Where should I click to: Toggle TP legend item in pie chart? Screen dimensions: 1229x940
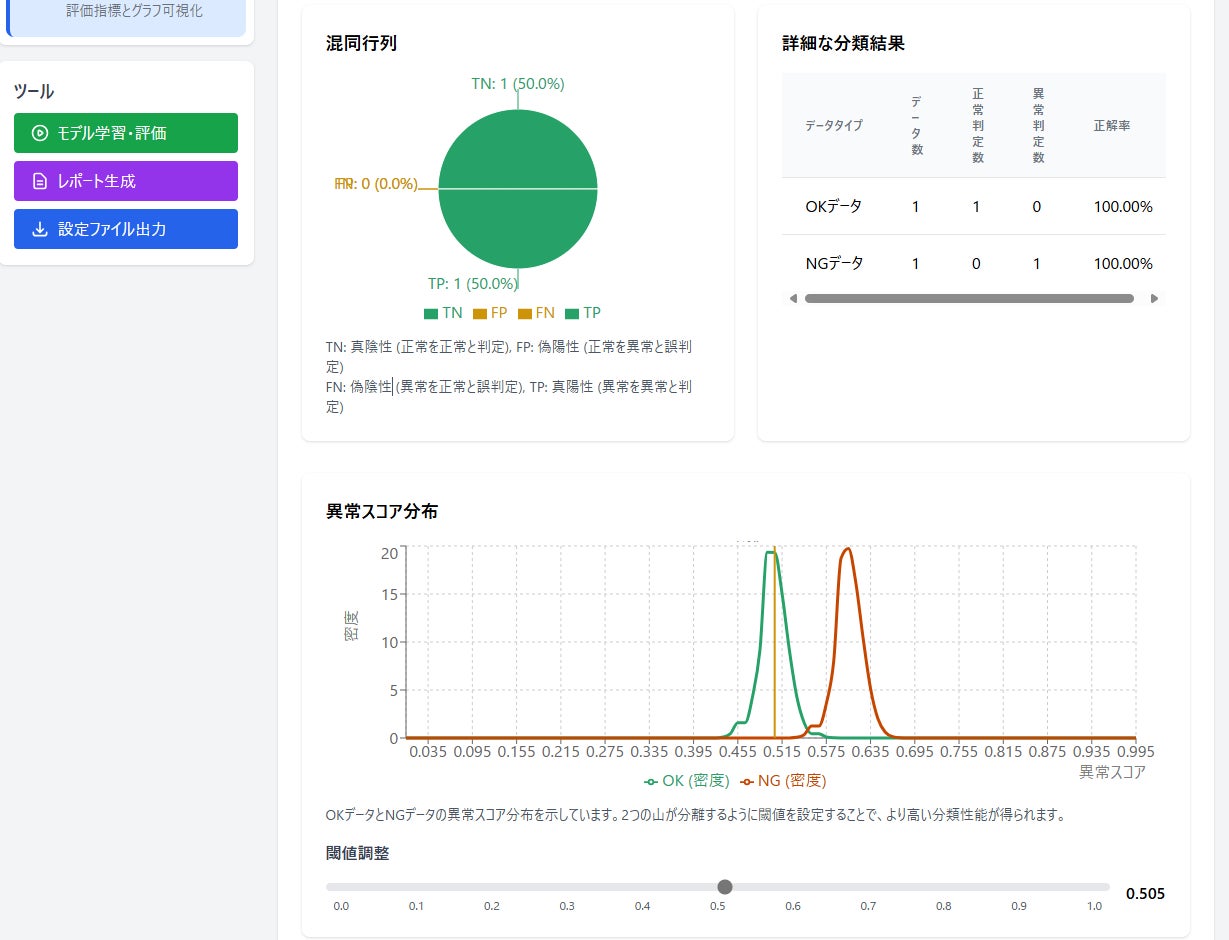583,313
